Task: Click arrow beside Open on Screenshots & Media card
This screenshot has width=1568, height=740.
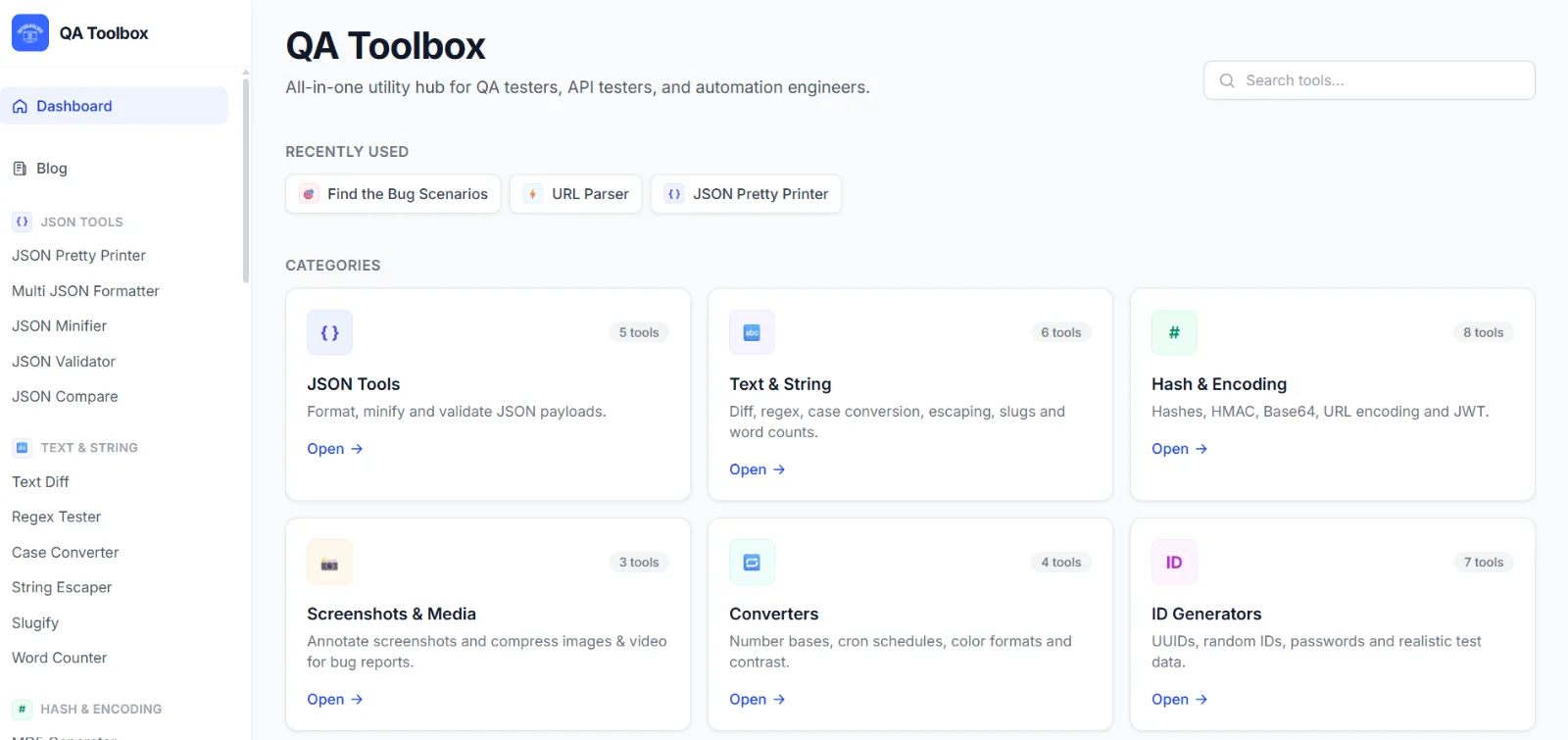Action: pos(357,700)
